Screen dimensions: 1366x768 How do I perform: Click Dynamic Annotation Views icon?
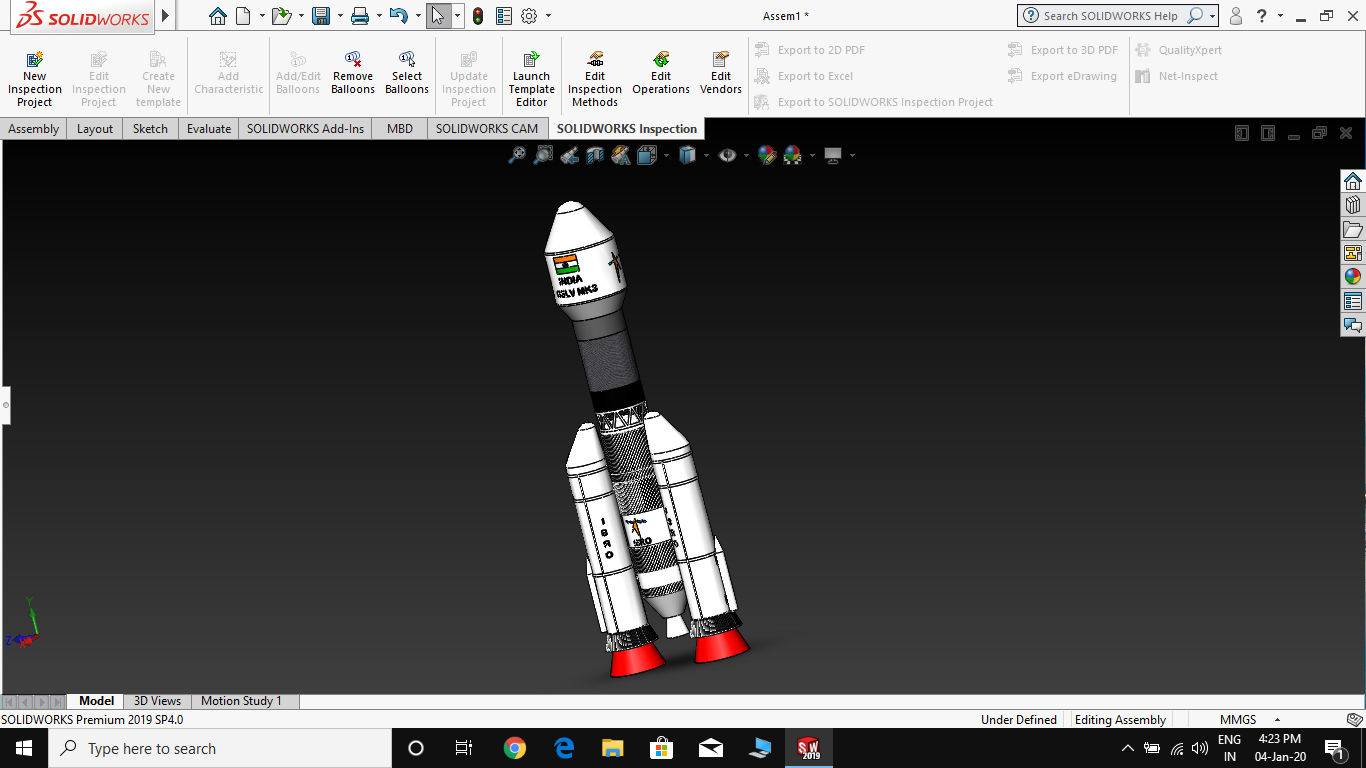621,155
